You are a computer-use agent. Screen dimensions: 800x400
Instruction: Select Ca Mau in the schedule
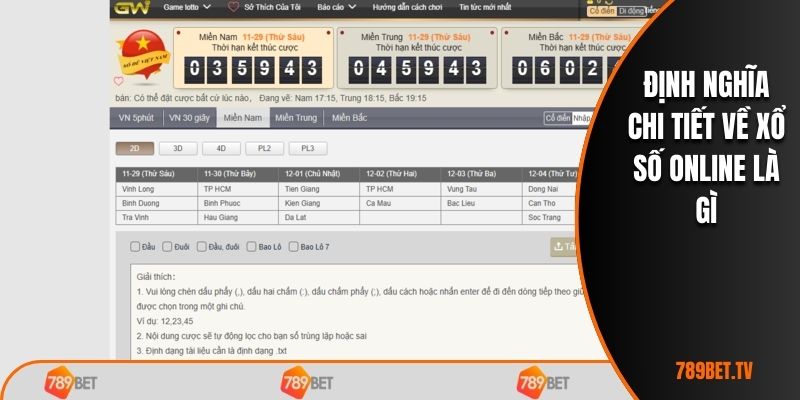400,203
